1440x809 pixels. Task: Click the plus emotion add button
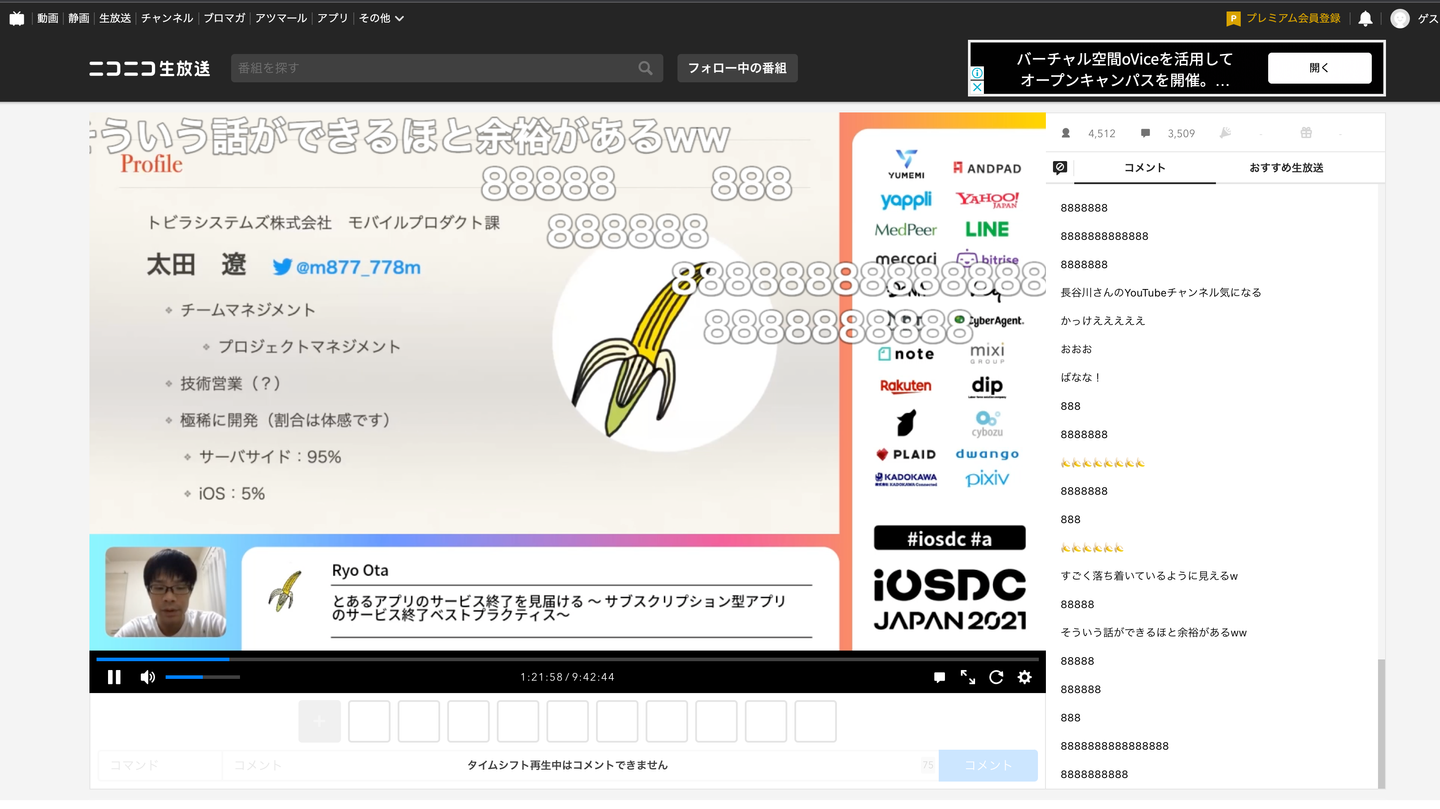click(x=320, y=721)
